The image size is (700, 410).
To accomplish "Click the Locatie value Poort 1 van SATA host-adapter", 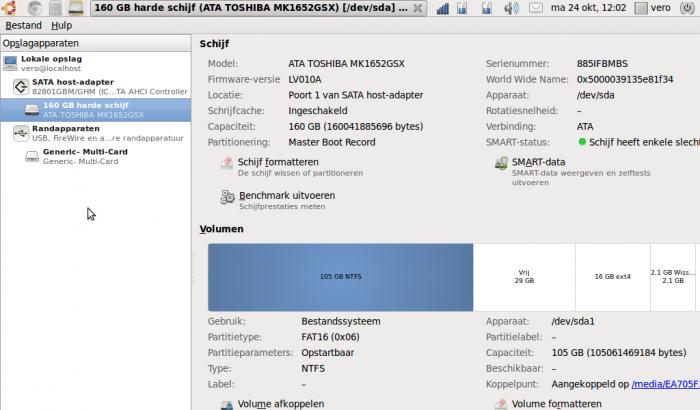I will (356, 95).
